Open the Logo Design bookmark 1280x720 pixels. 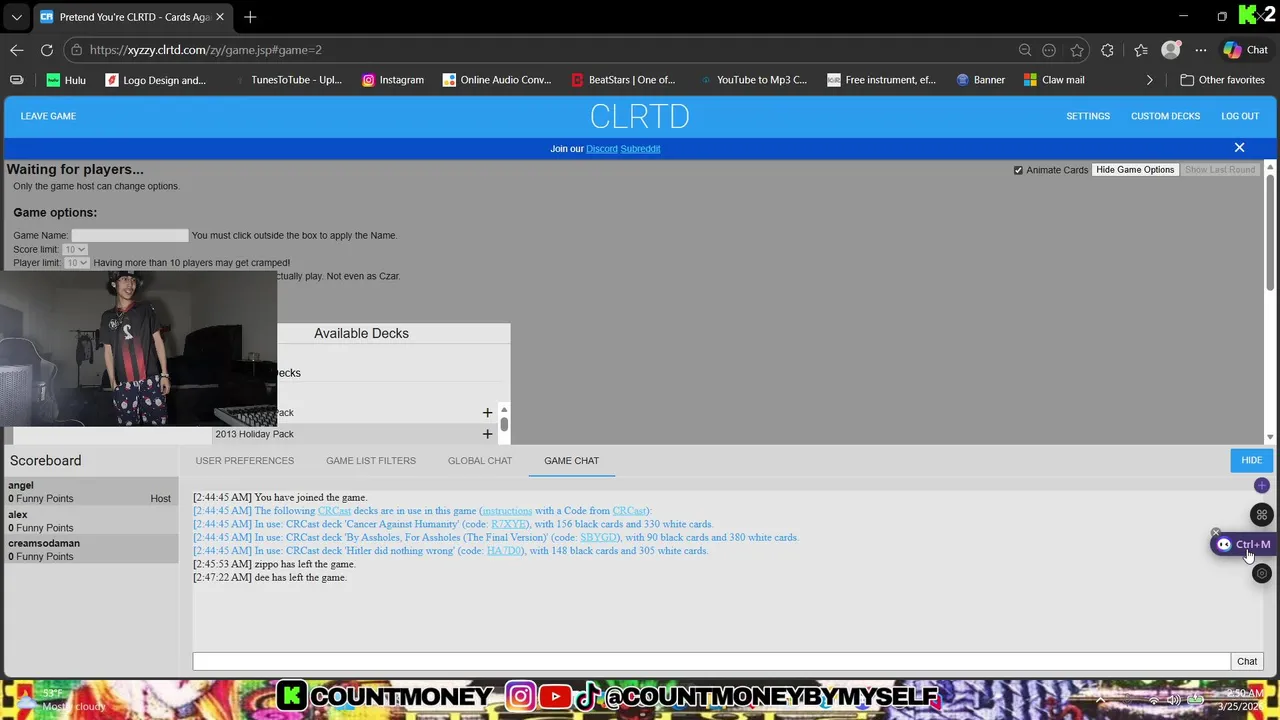pos(156,80)
